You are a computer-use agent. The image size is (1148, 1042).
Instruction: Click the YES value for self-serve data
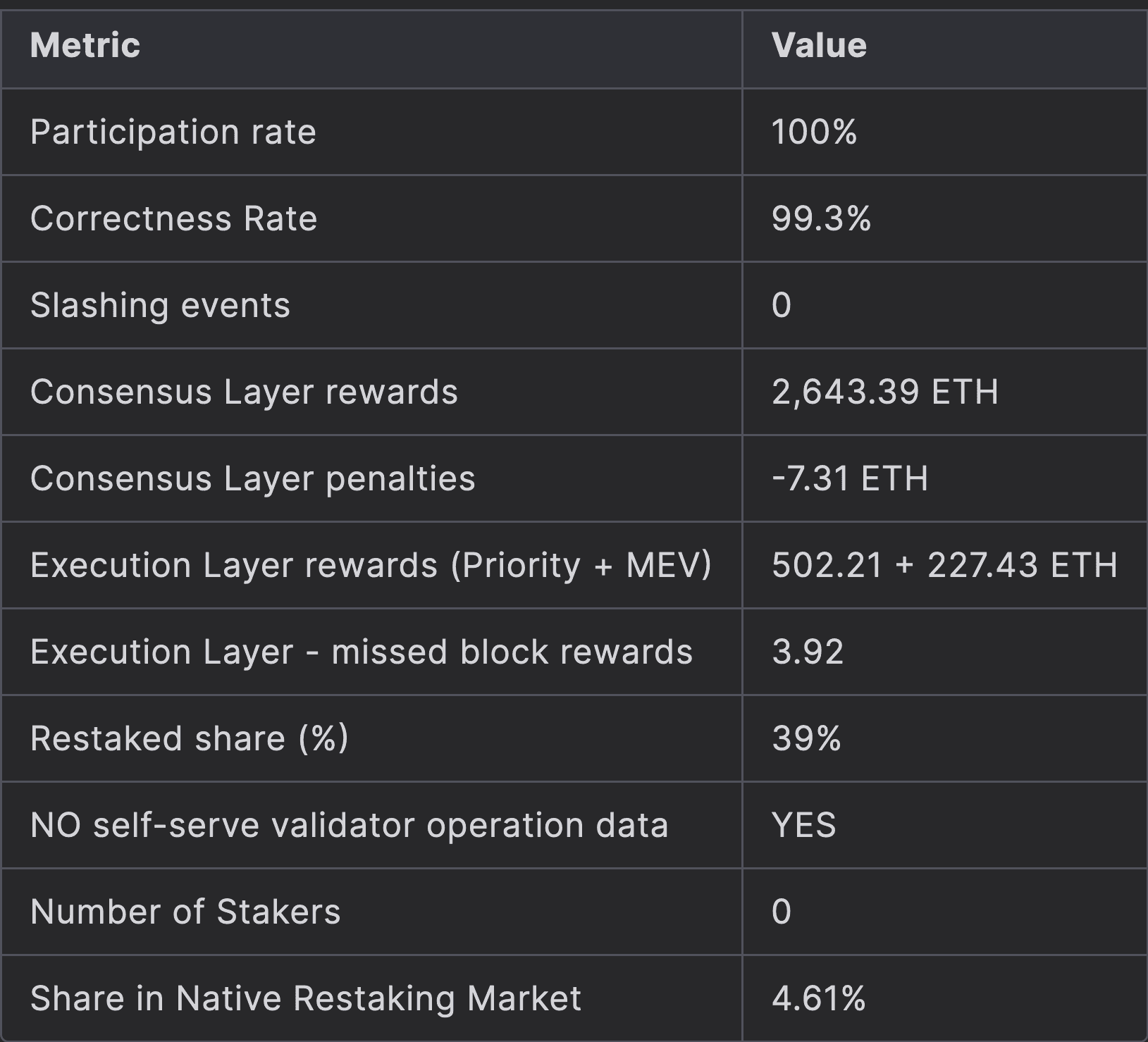pos(804,826)
